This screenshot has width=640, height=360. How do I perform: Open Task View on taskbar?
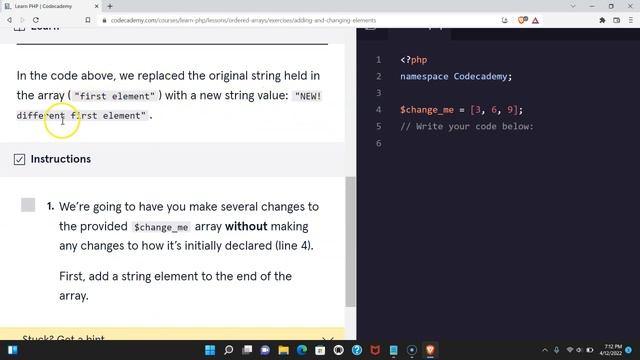click(x=247, y=350)
